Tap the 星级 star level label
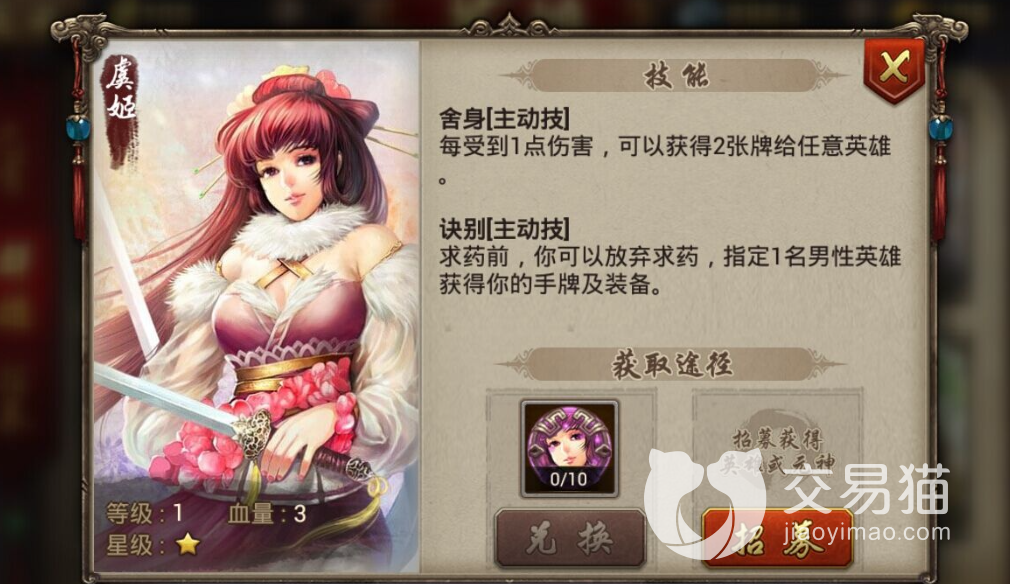This screenshot has height=584, width=1010. click(x=131, y=545)
